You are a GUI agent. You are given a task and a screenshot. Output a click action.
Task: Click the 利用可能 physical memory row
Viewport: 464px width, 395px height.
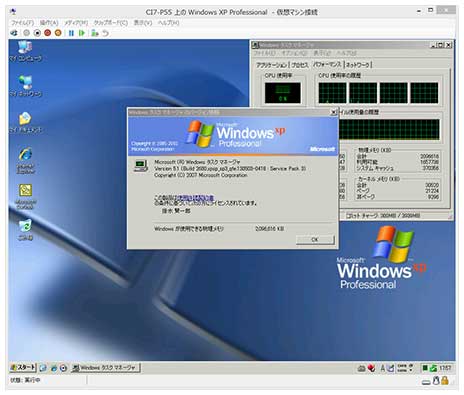pos(398,162)
